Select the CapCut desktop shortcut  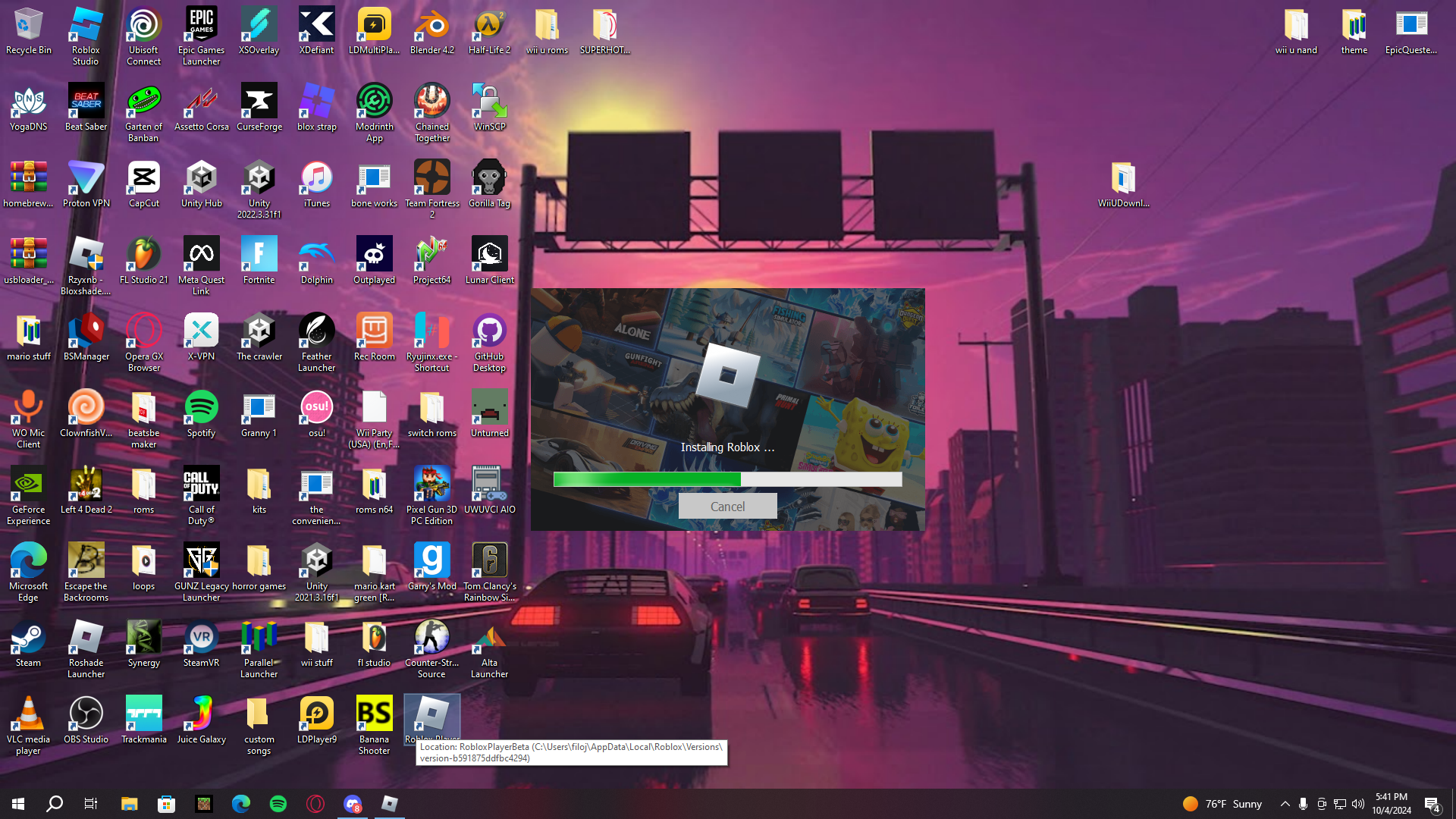click(143, 185)
